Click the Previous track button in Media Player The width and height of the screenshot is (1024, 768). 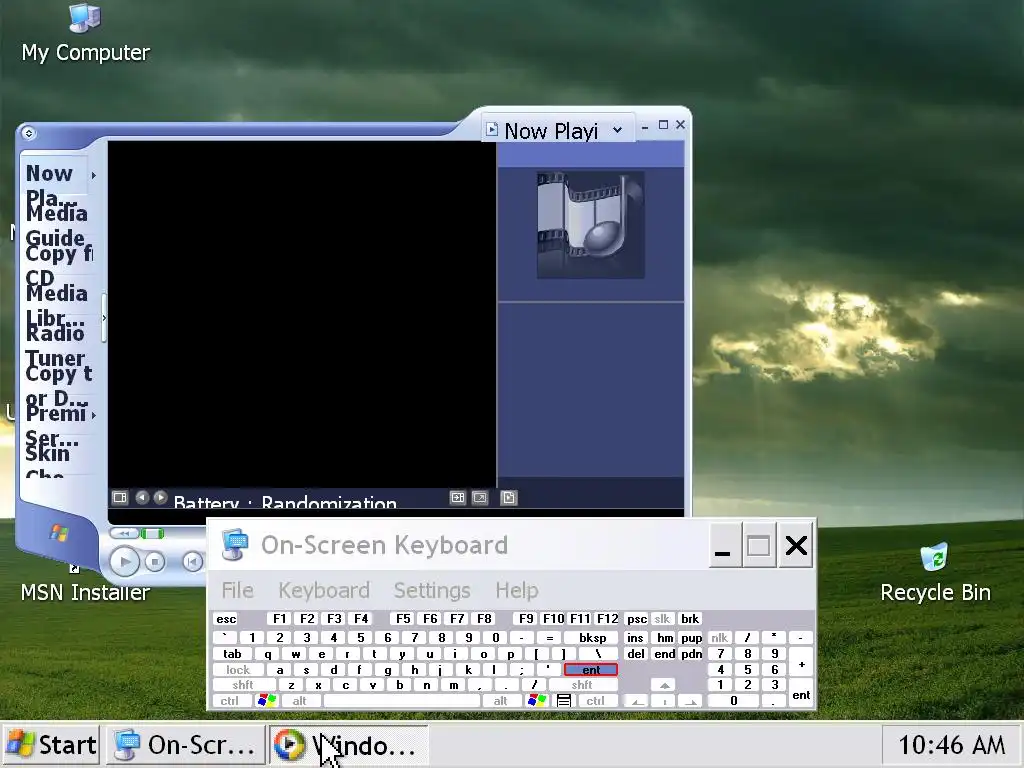pos(193,562)
